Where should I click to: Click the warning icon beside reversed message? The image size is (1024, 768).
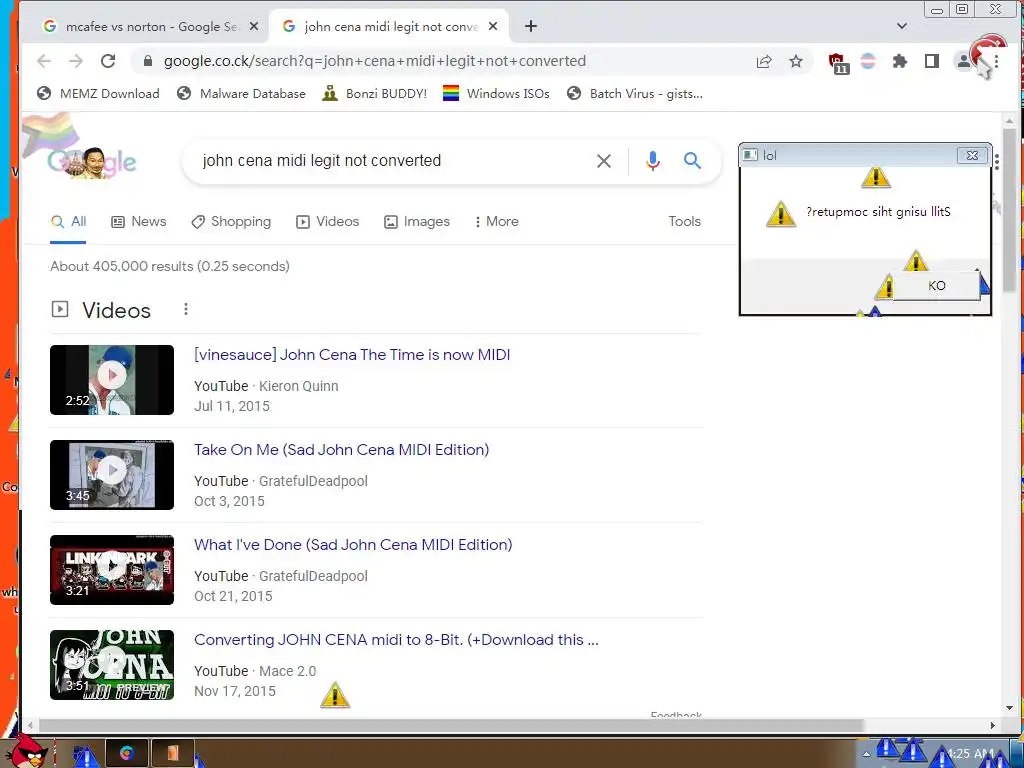pyautogui.click(x=781, y=214)
